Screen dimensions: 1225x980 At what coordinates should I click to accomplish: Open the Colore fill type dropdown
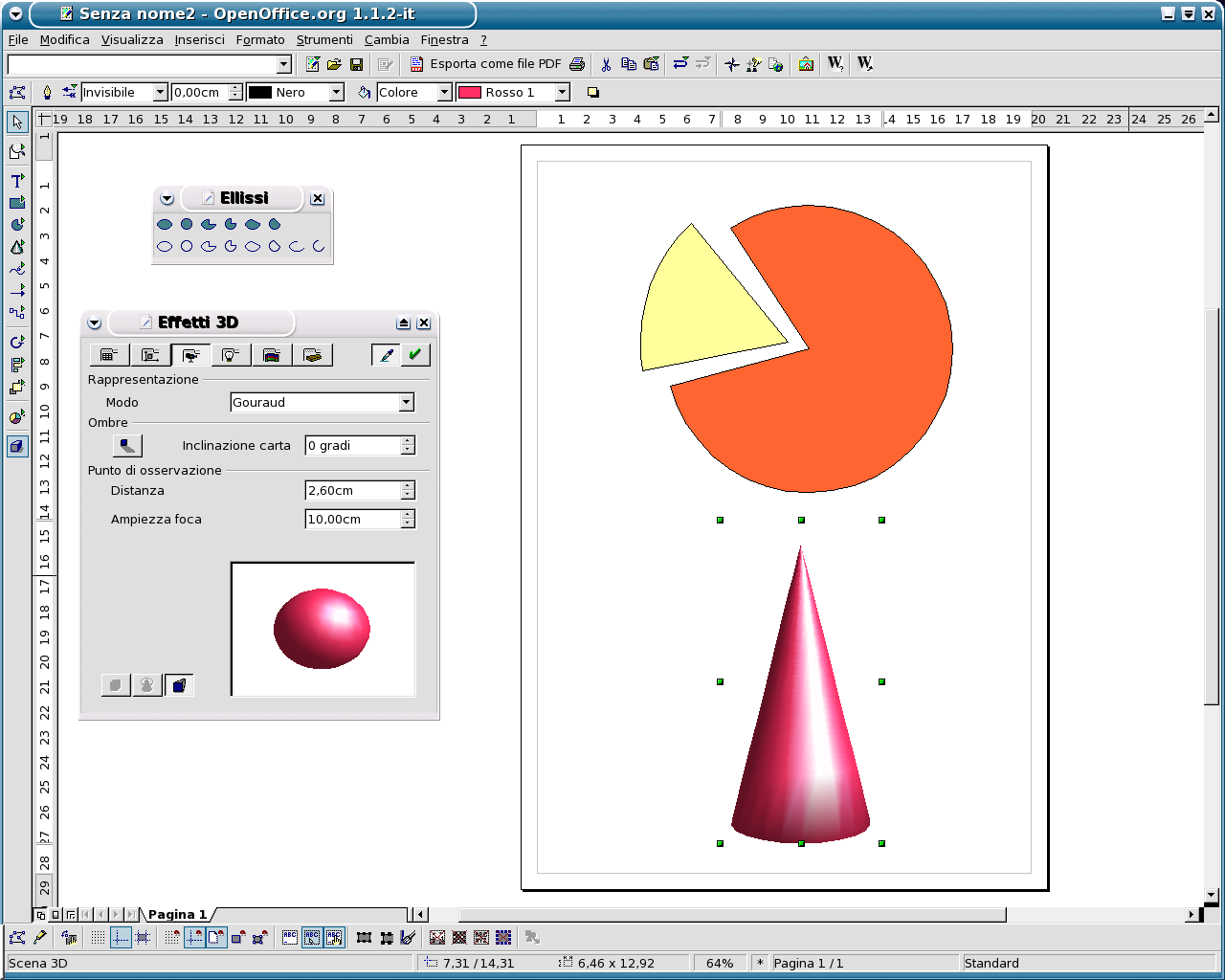click(x=444, y=93)
